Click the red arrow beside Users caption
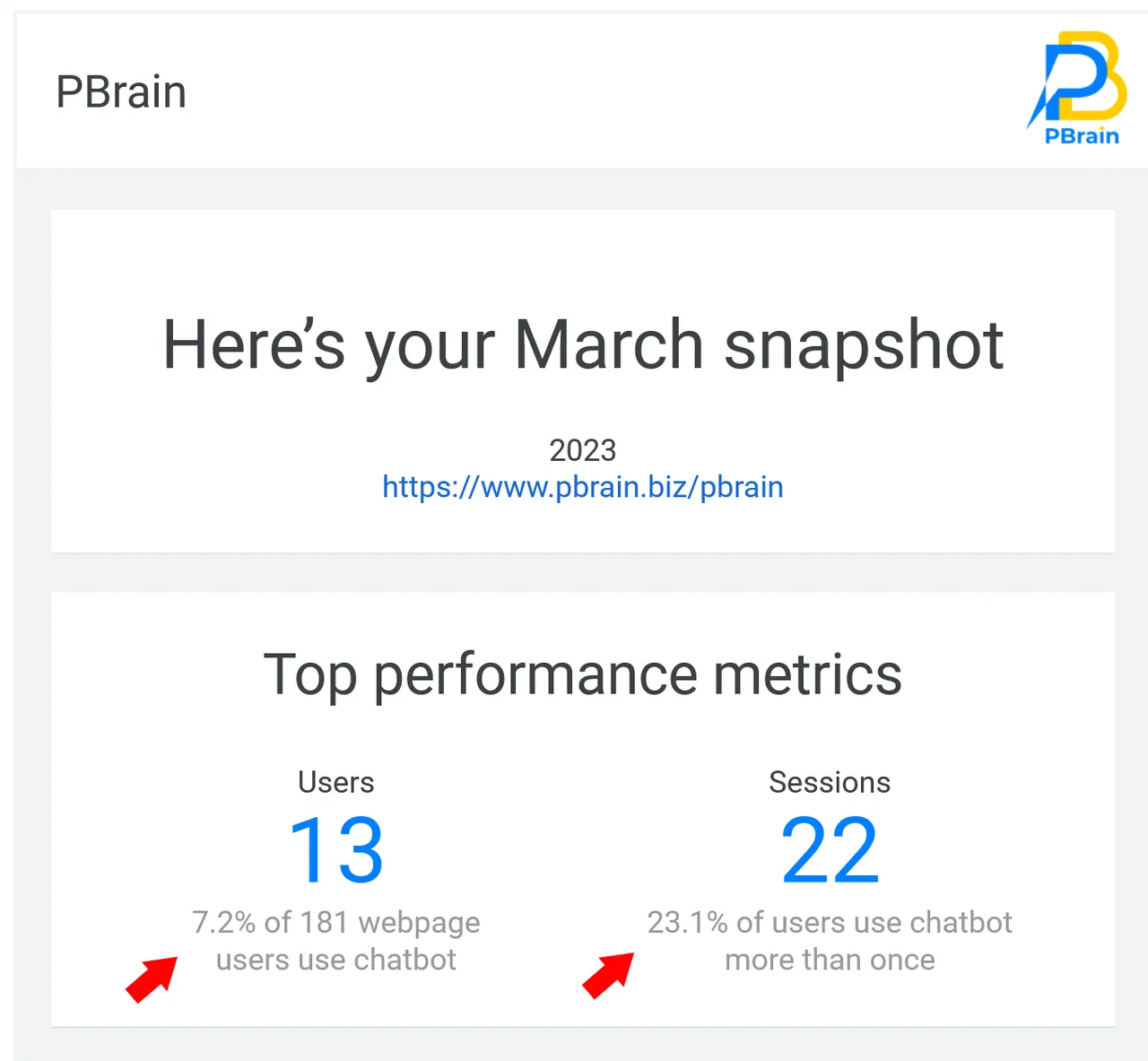1148x1061 pixels. (152, 978)
